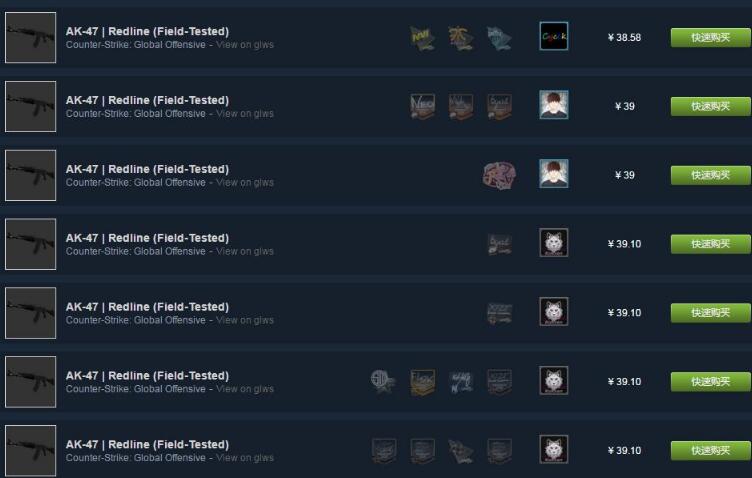Click the round sticker on the sixth listing

[383, 382]
